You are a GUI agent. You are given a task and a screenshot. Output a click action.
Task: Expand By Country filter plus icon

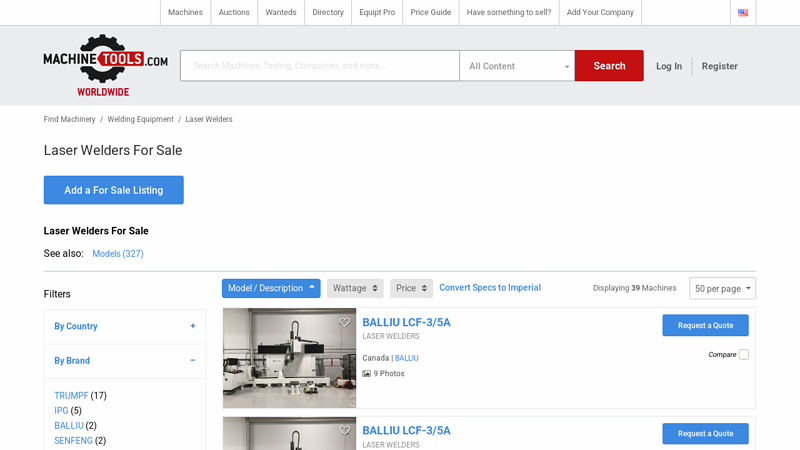coord(193,326)
